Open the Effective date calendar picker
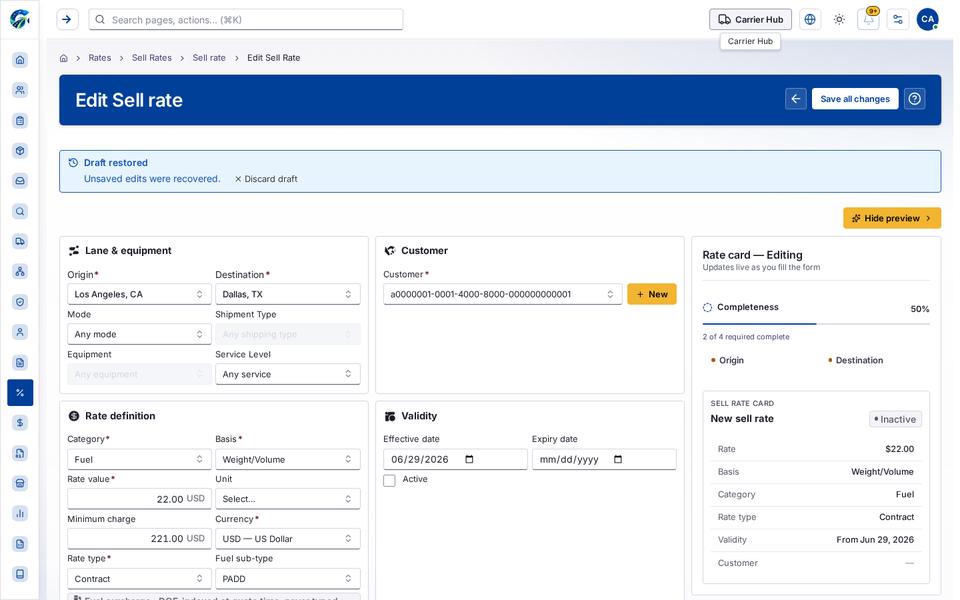The width and height of the screenshot is (960, 600). (x=469, y=459)
